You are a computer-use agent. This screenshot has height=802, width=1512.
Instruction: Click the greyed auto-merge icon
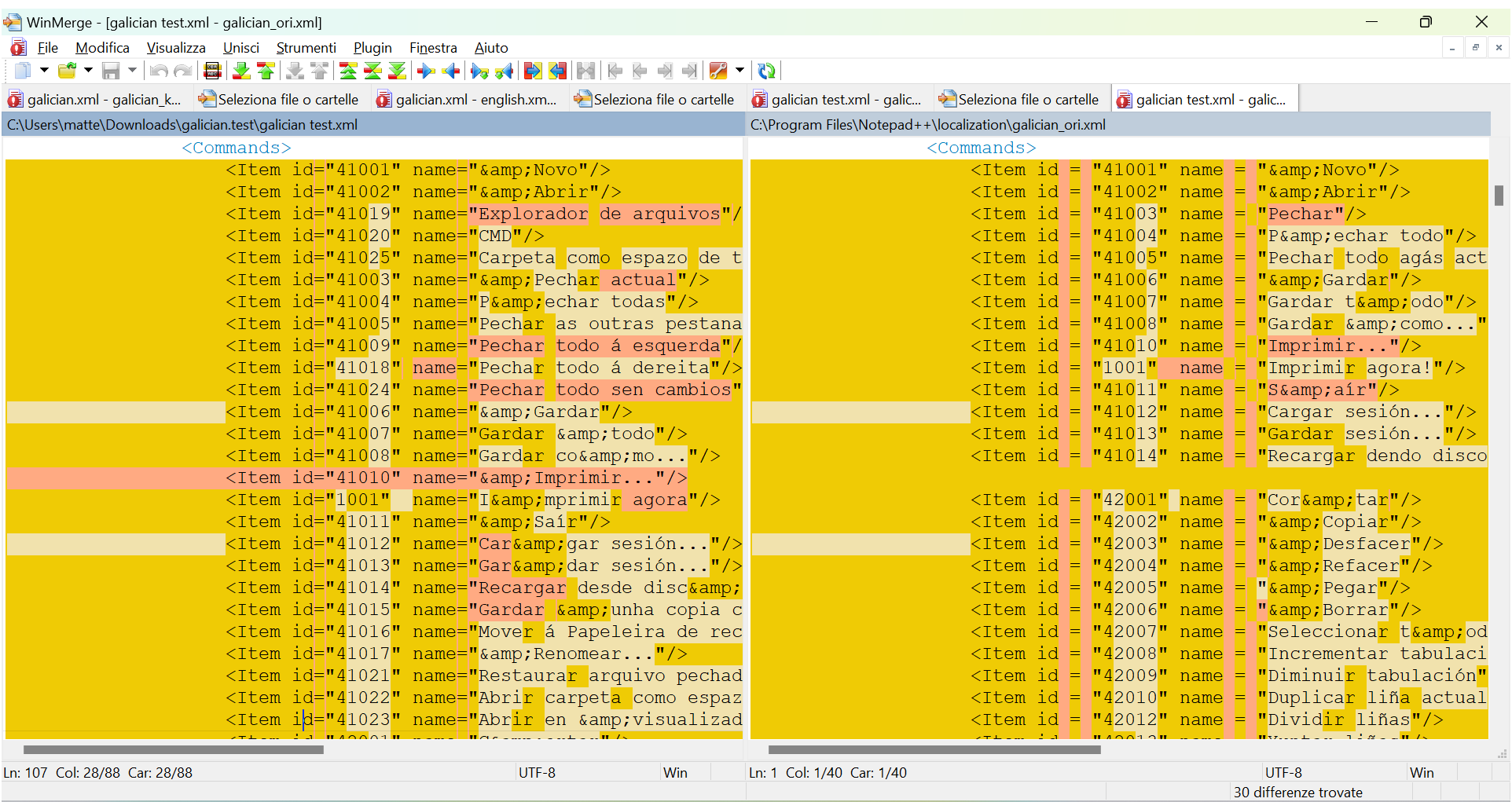(586, 71)
